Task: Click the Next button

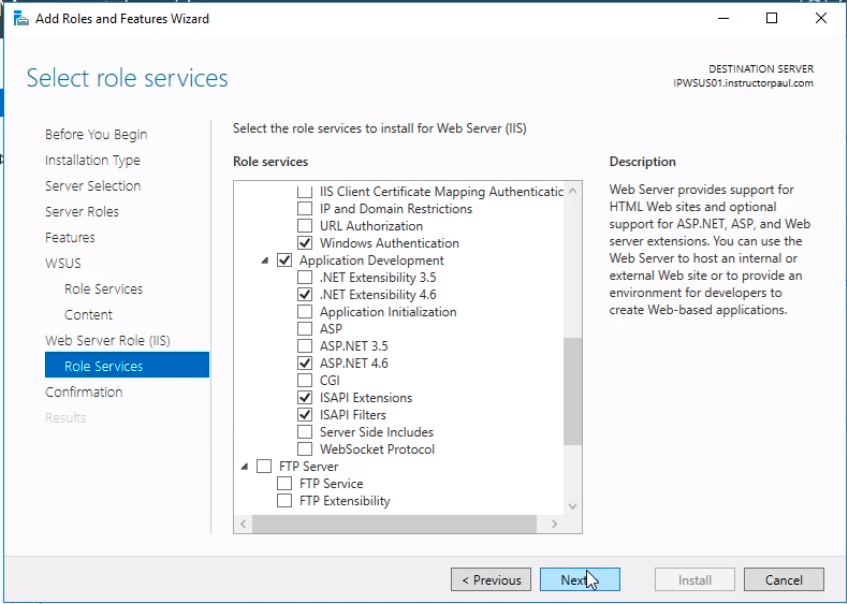Action: coord(580,580)
